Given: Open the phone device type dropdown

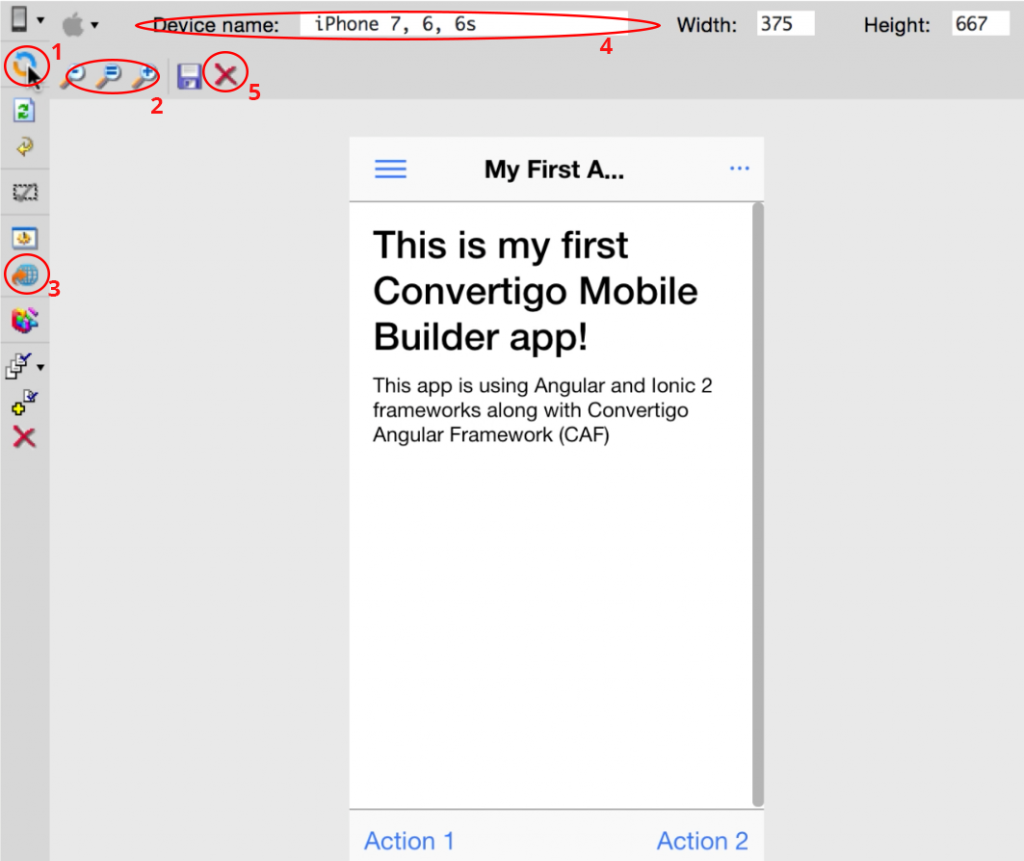Looking at the screenshot, I should point(27,20).
